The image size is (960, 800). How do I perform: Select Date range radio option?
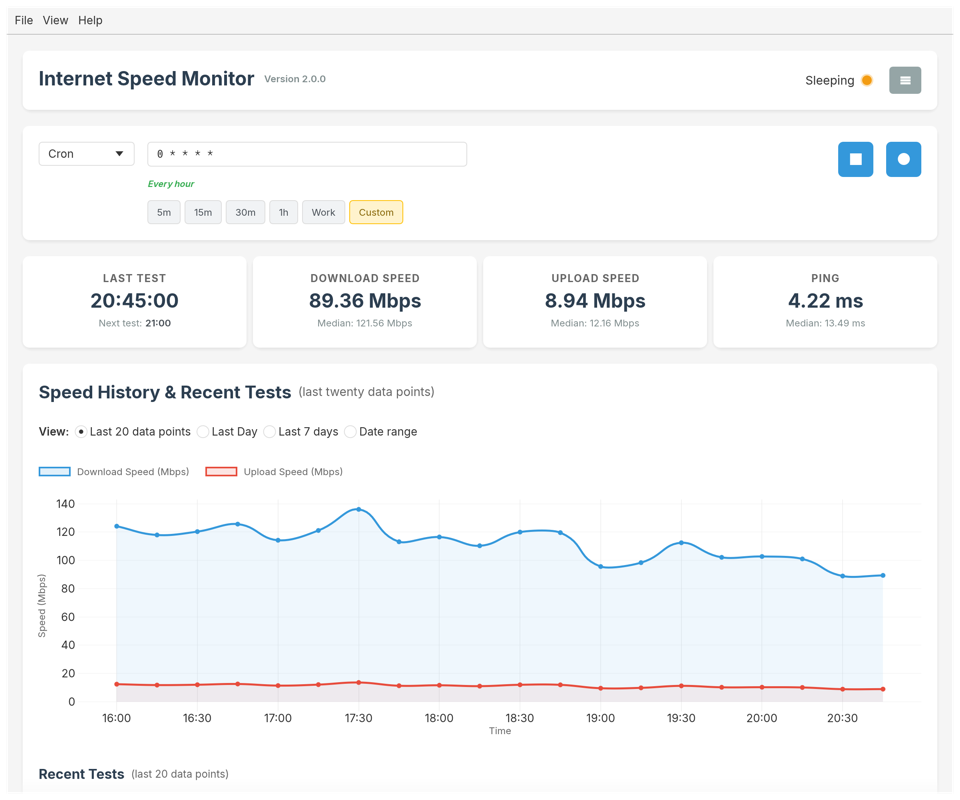pyautogui.click(x=350, y=432)
